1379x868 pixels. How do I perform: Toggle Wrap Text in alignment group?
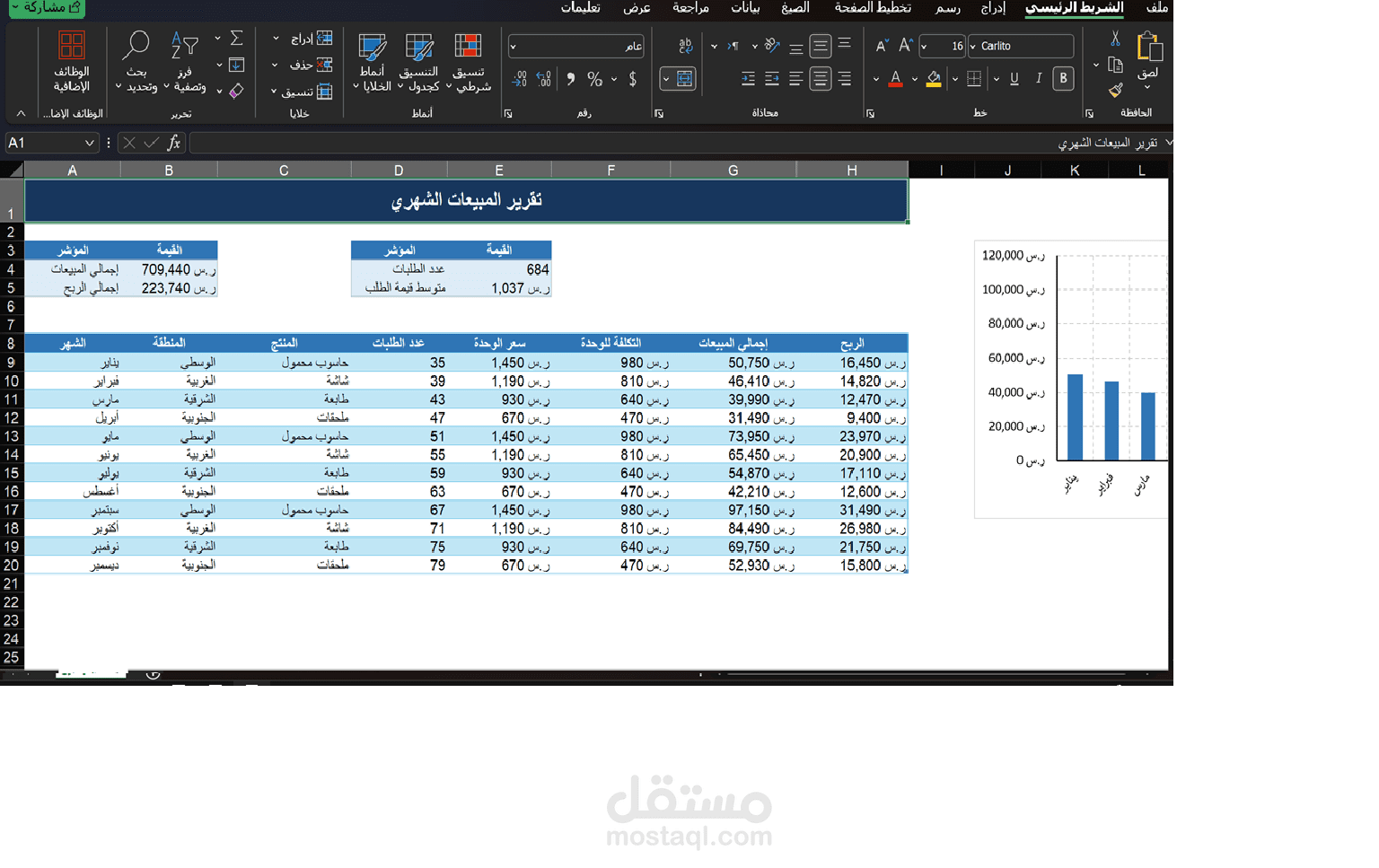(x=685, y=46)
